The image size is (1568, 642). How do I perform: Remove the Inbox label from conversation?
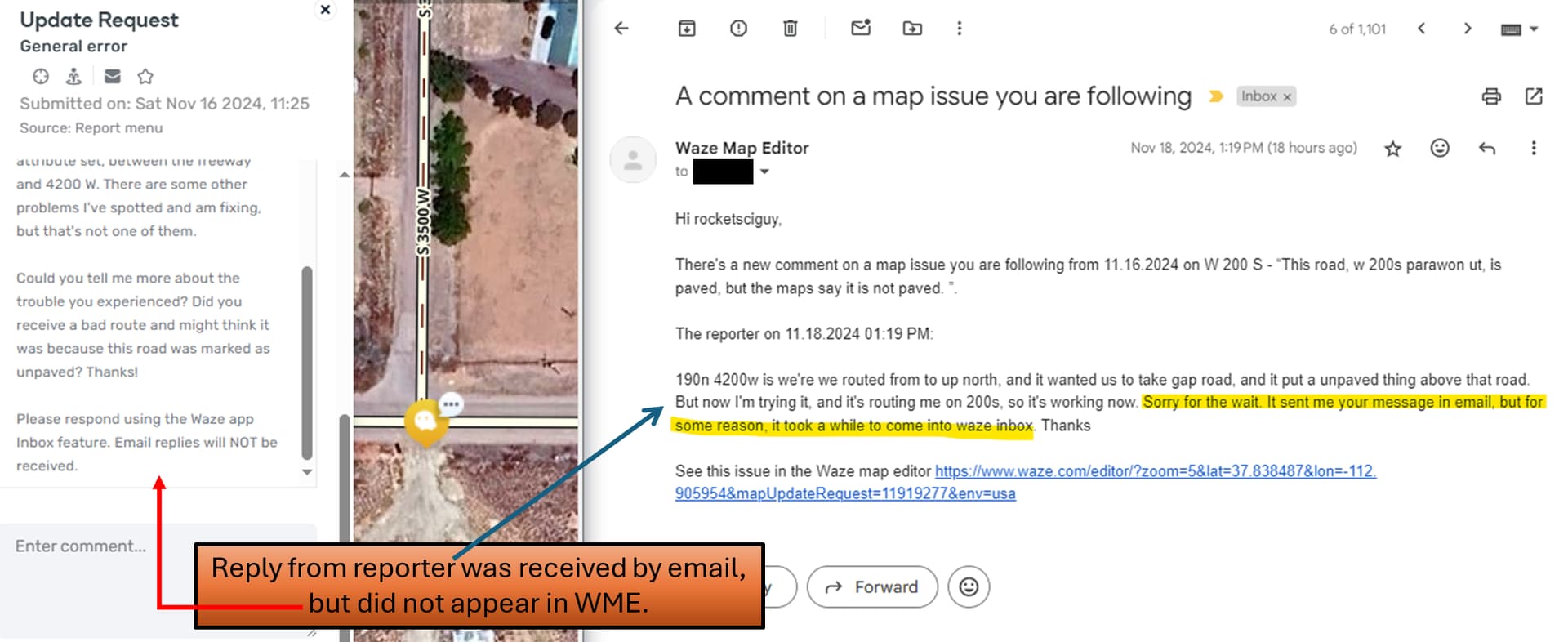tap(1287, 97)
